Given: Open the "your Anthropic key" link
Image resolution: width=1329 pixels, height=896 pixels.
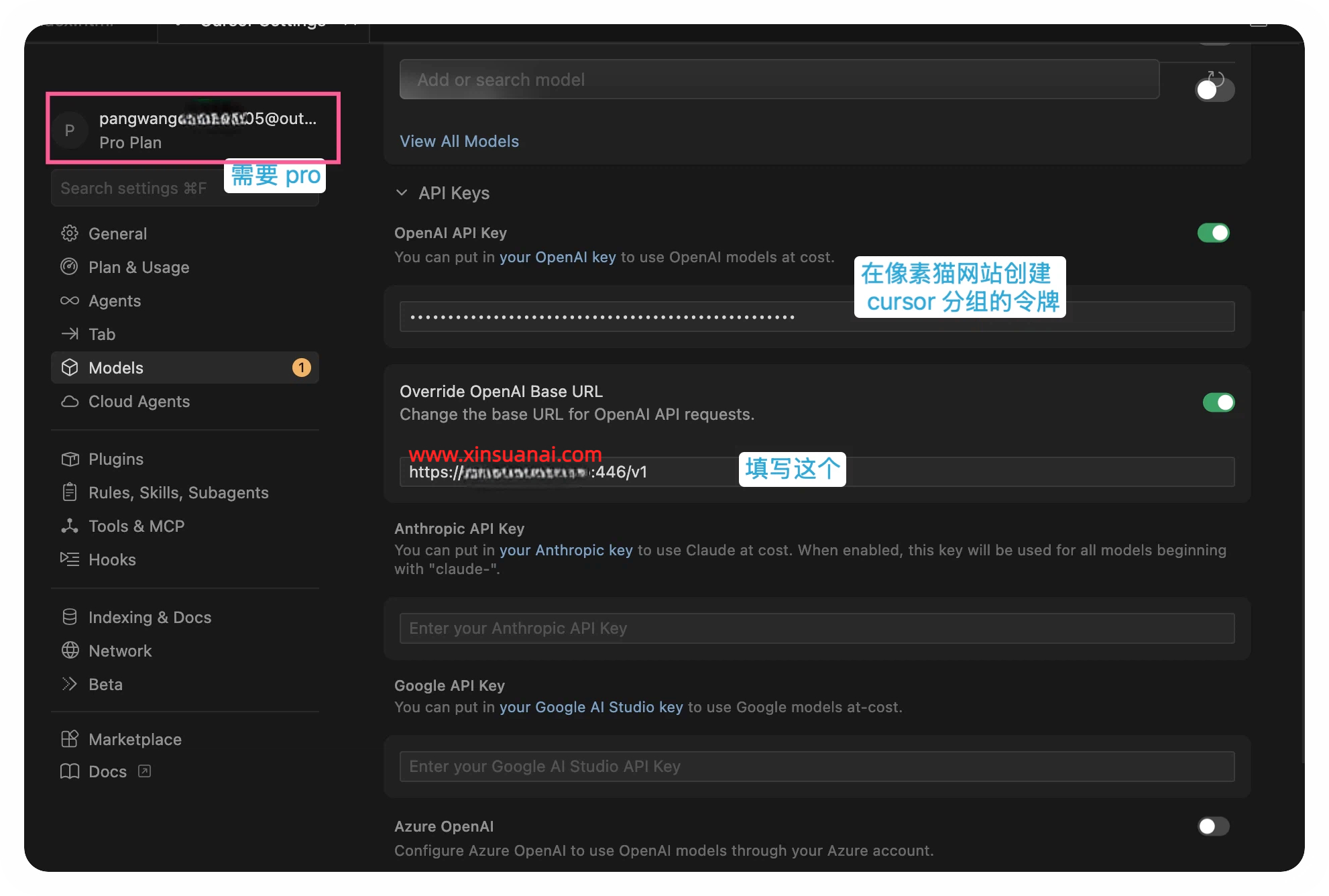Looking at the screenshot, I should tap(566, 551).
